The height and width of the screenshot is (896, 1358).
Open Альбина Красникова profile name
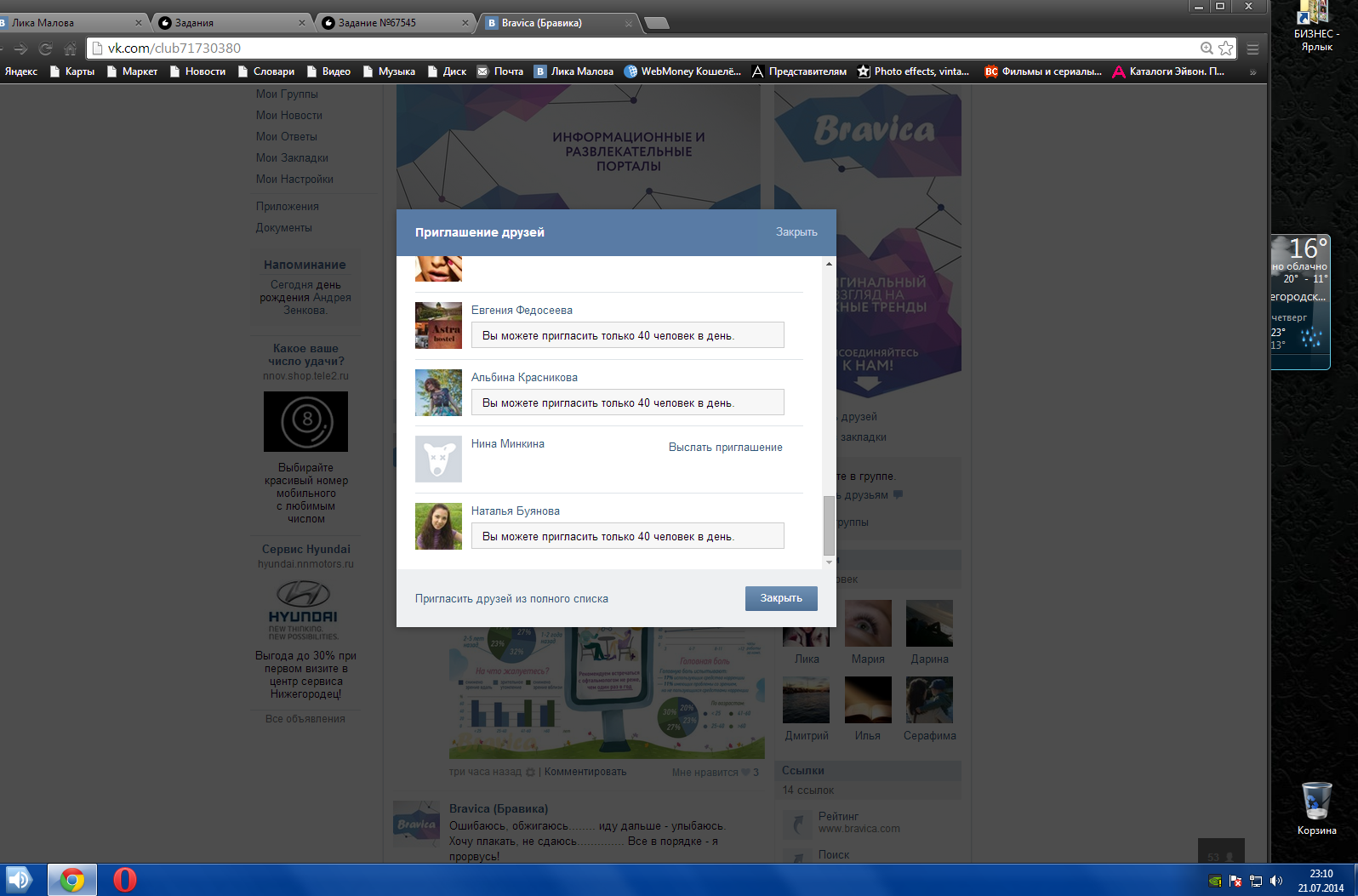524,378
